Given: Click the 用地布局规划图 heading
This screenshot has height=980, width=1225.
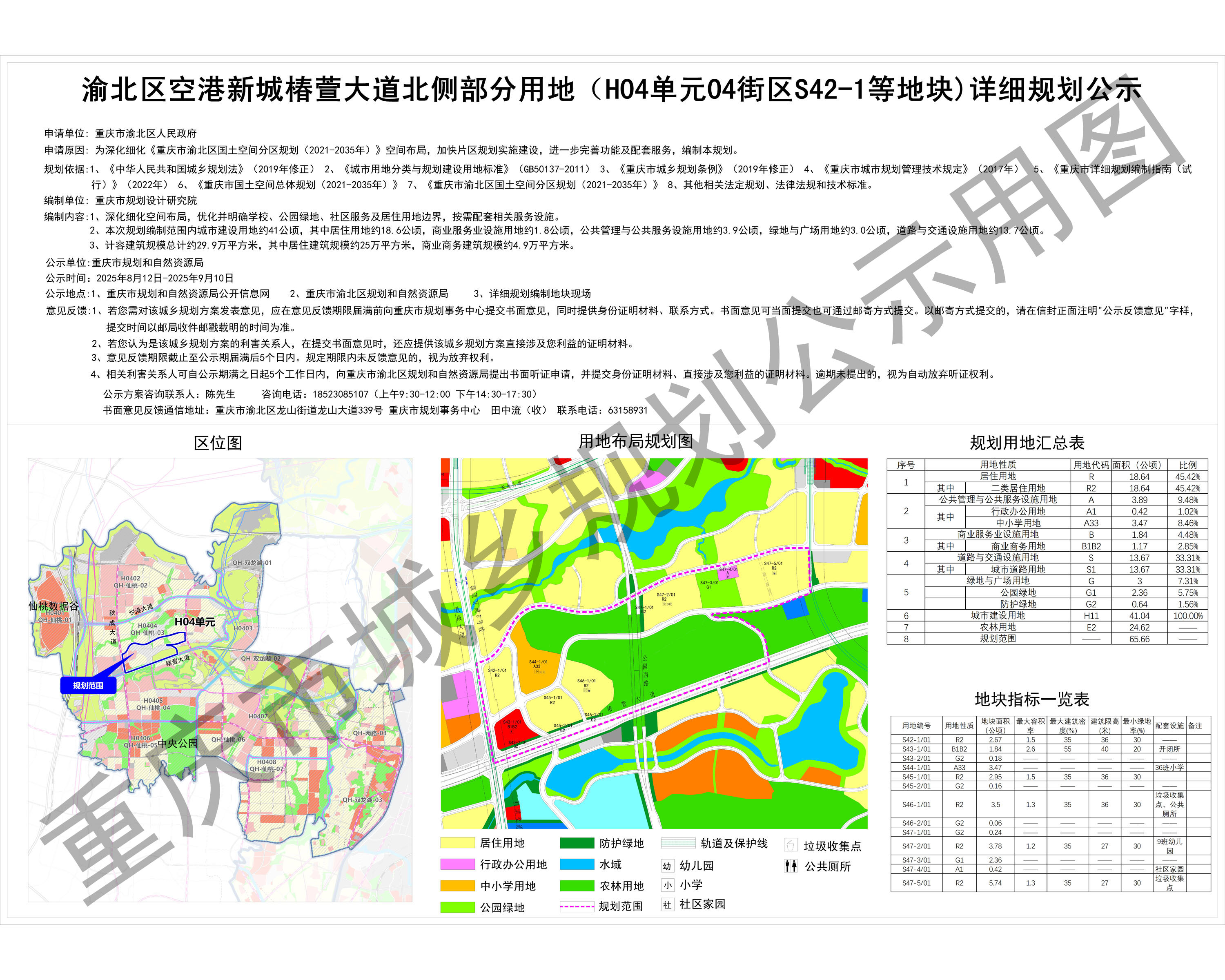Looking at the screenshot, I should (635, 441).
